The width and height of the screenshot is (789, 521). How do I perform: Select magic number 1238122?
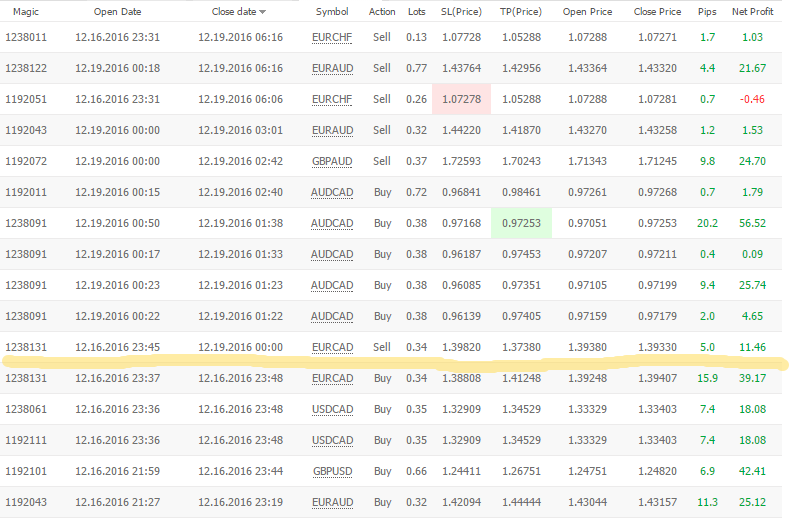coord(26,68)
